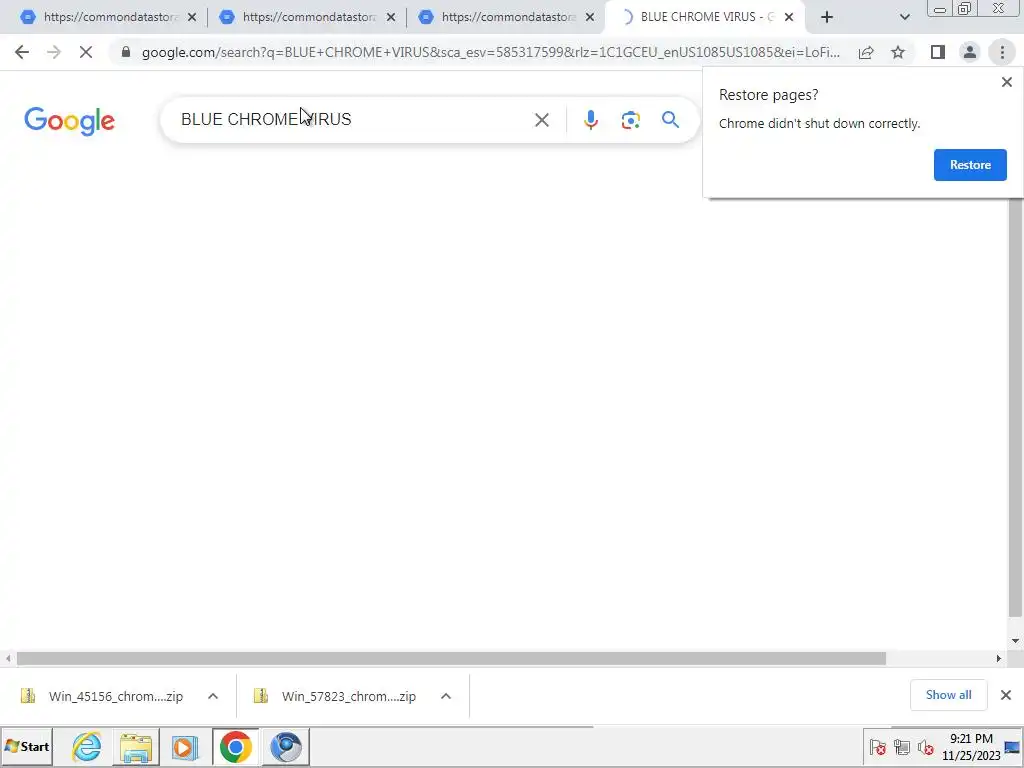
Task: Close the second commondatastorage tab
Action: tap(391, 18)
